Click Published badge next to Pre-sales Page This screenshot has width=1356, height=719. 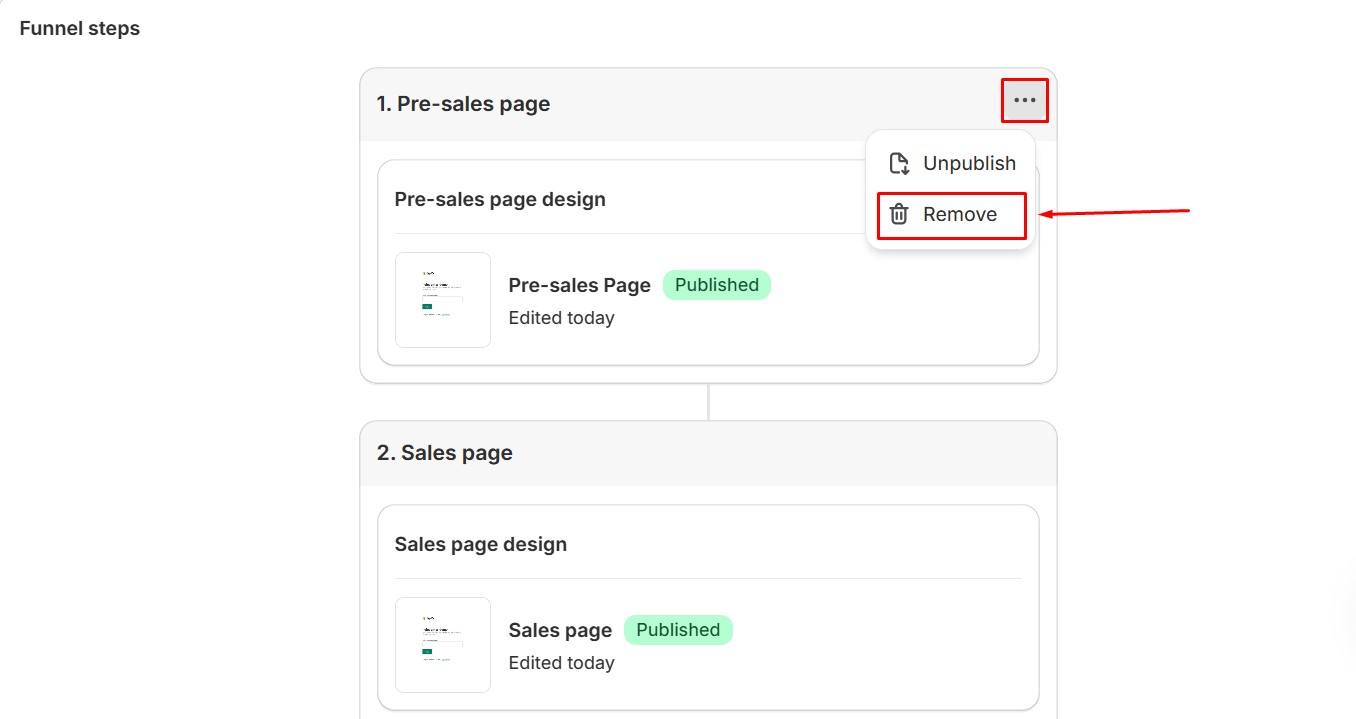716,285
